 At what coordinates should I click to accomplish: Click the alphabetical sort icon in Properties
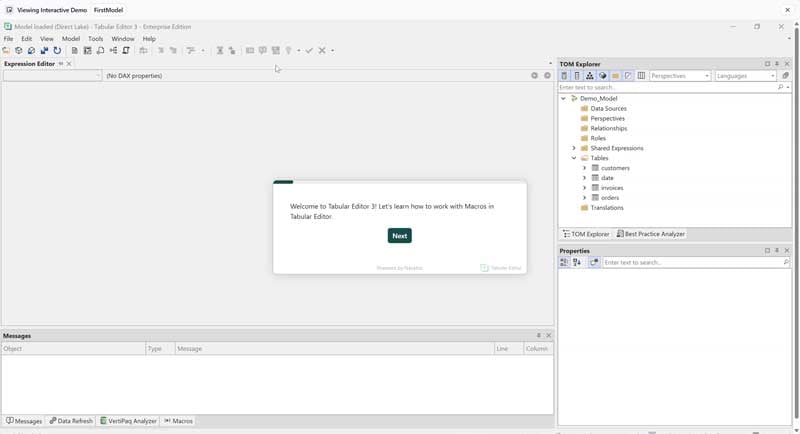point(577,262)
